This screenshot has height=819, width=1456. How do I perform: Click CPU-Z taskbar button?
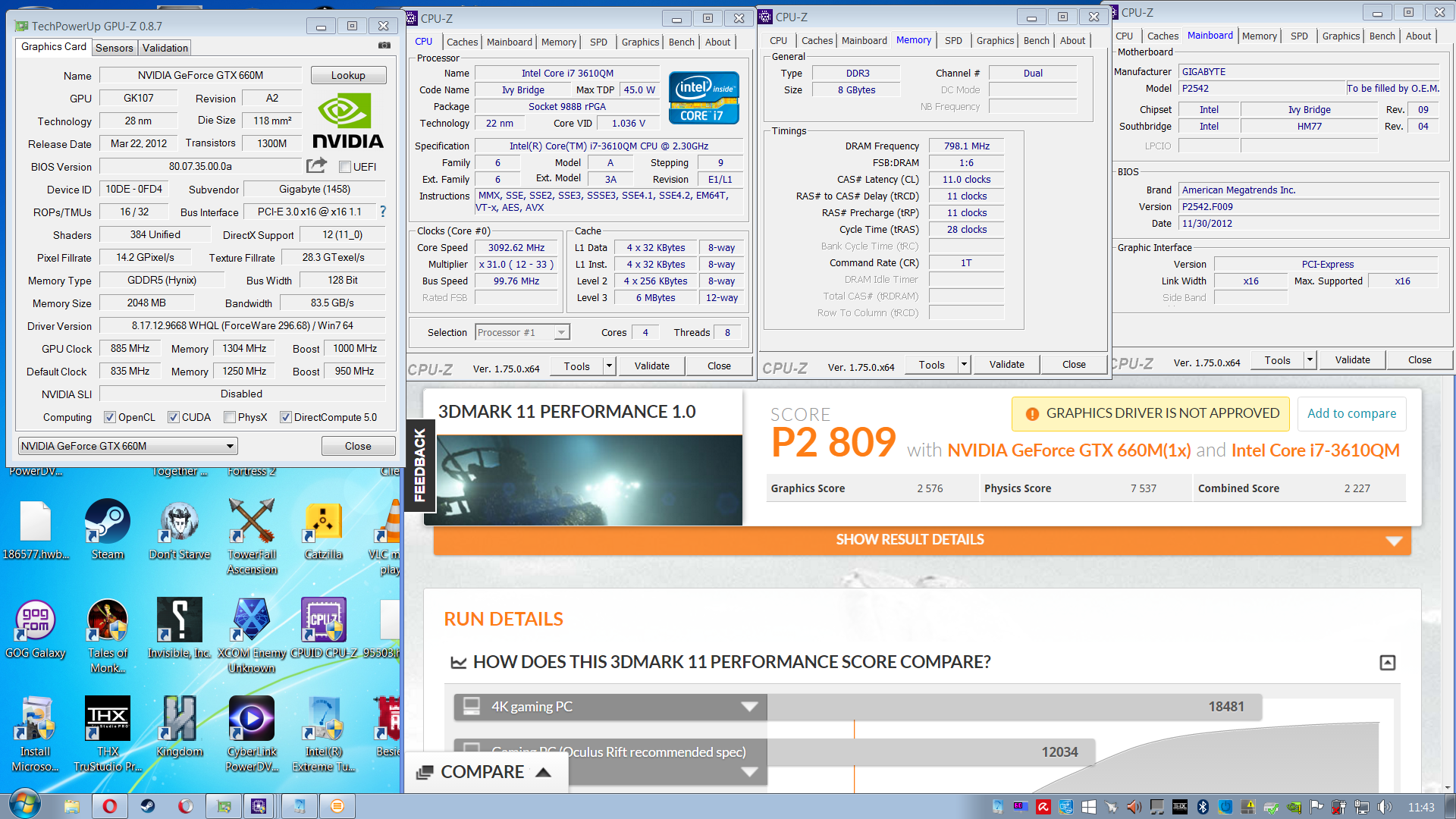pos(259,806)
